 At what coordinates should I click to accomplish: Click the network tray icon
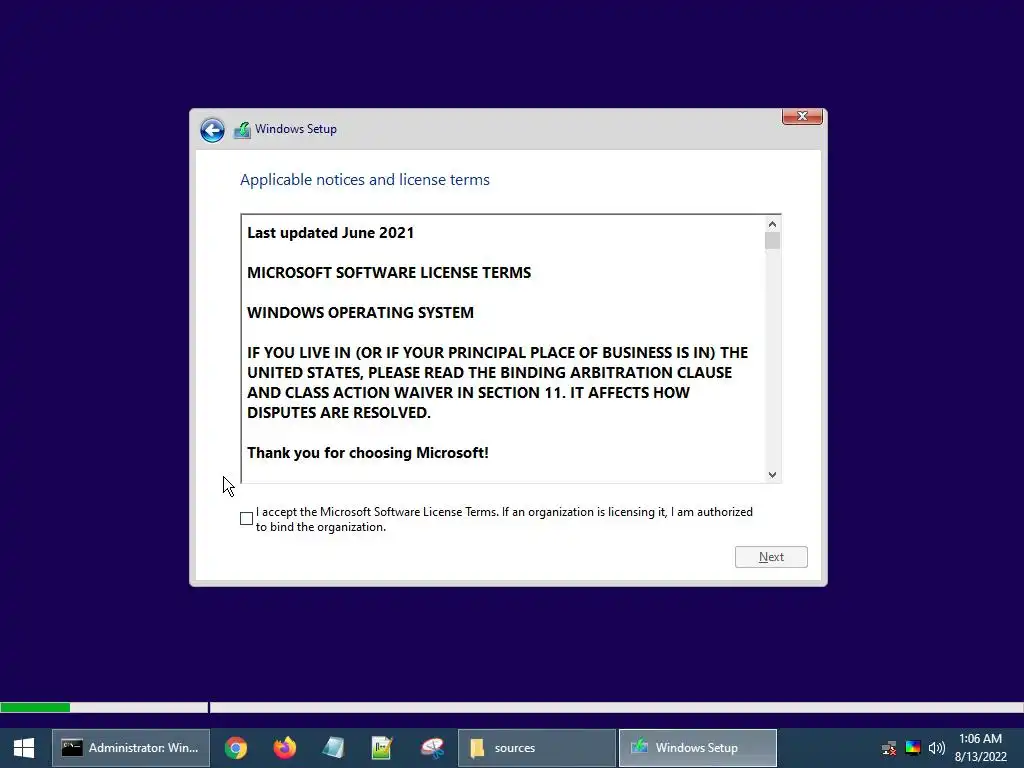[888, 748]
